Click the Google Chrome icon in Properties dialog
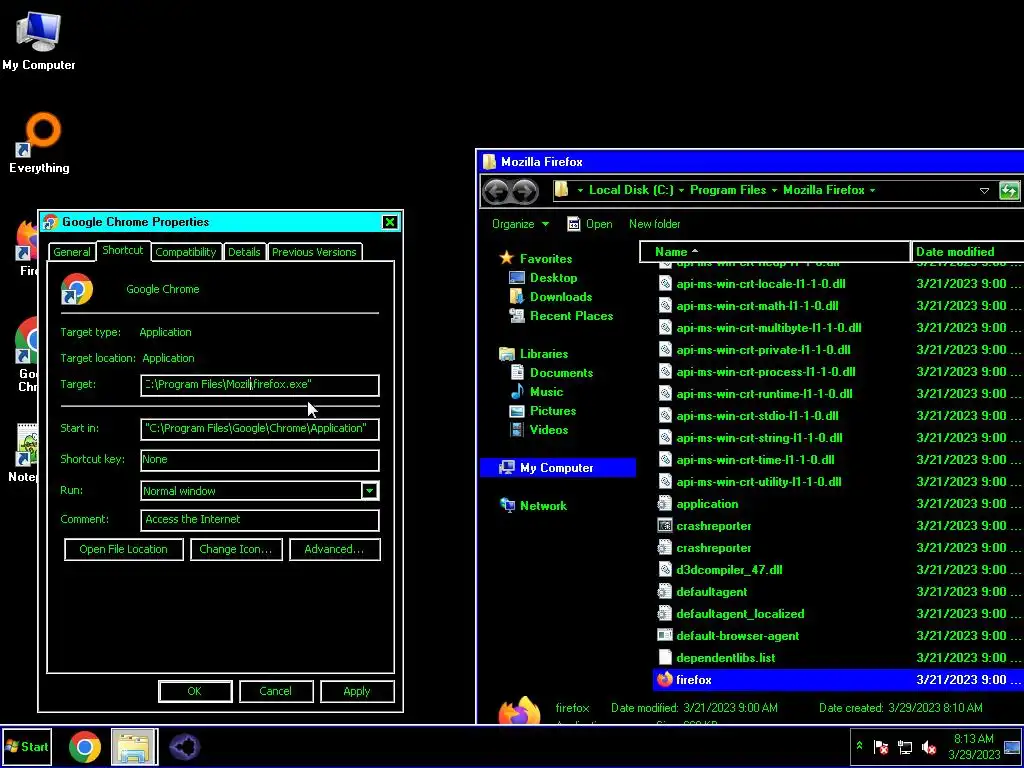This screenshot has height=768, width=1024. pos(77,289)
